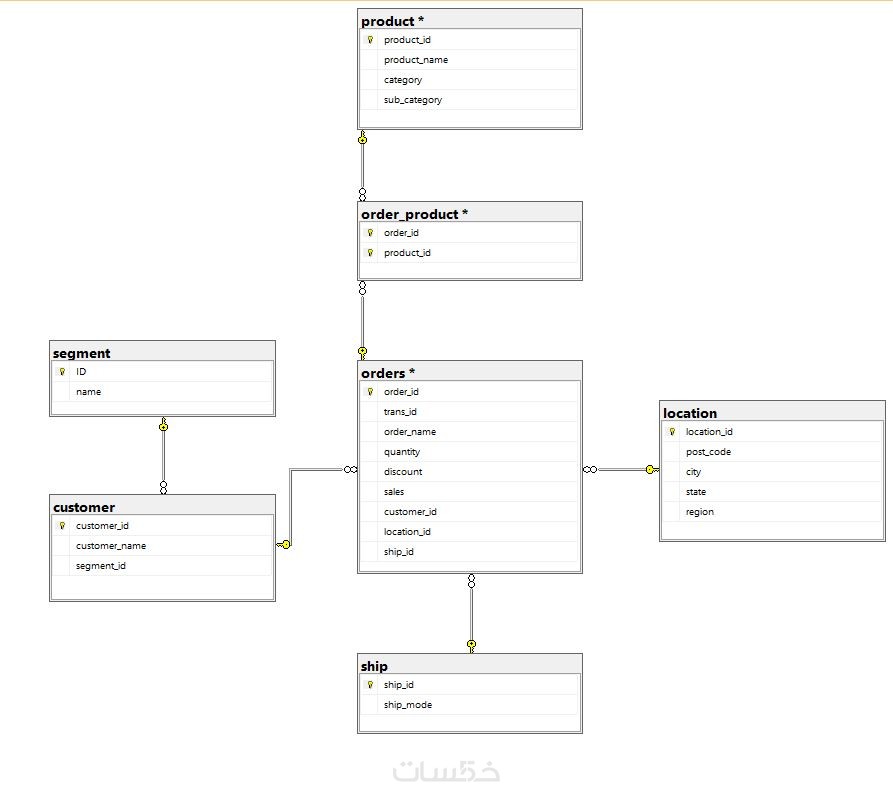893x798 pixels.
Task: Select product_id text in product table
Action: click(407, 40)
